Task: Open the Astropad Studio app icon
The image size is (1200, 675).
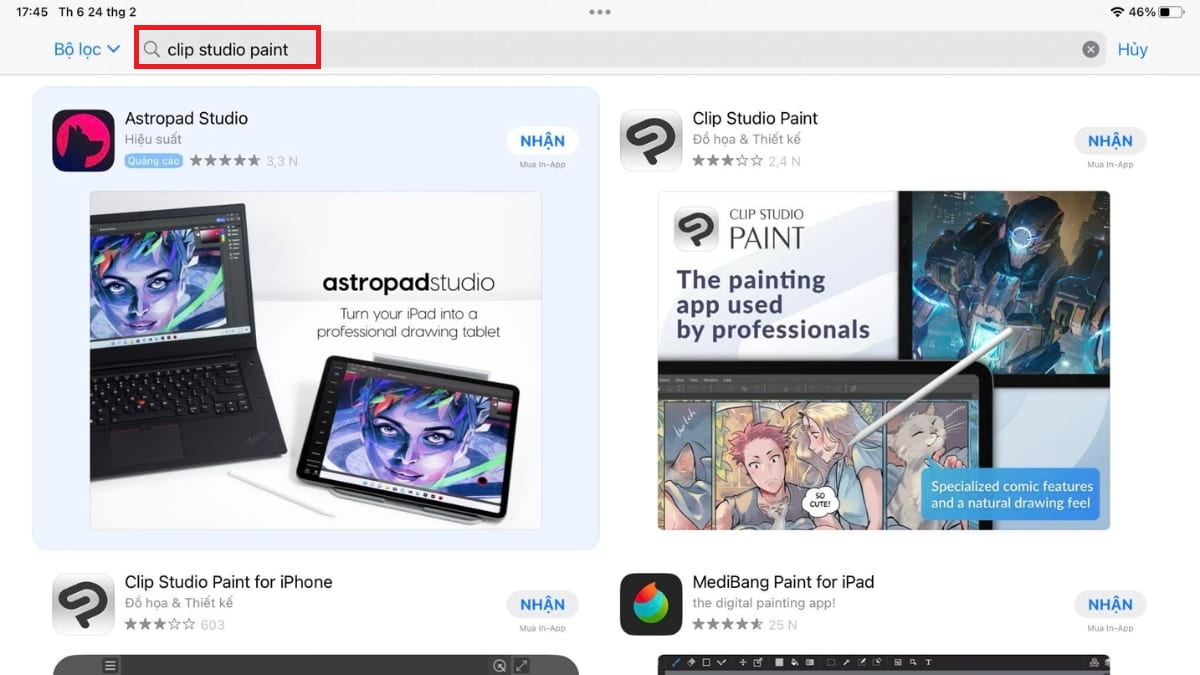Action: 83,140
